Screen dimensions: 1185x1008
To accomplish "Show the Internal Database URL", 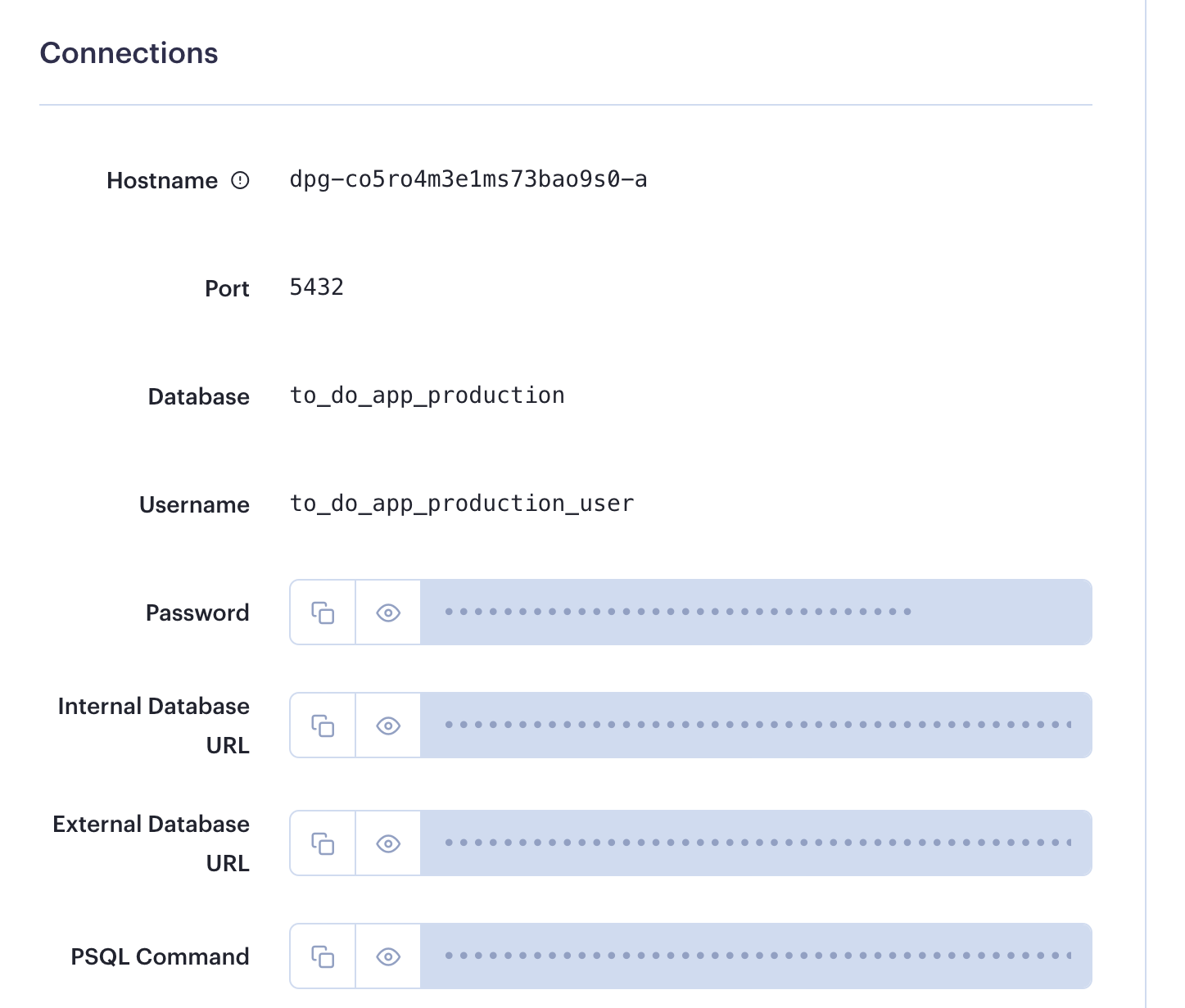I will (x=388, y=725).
